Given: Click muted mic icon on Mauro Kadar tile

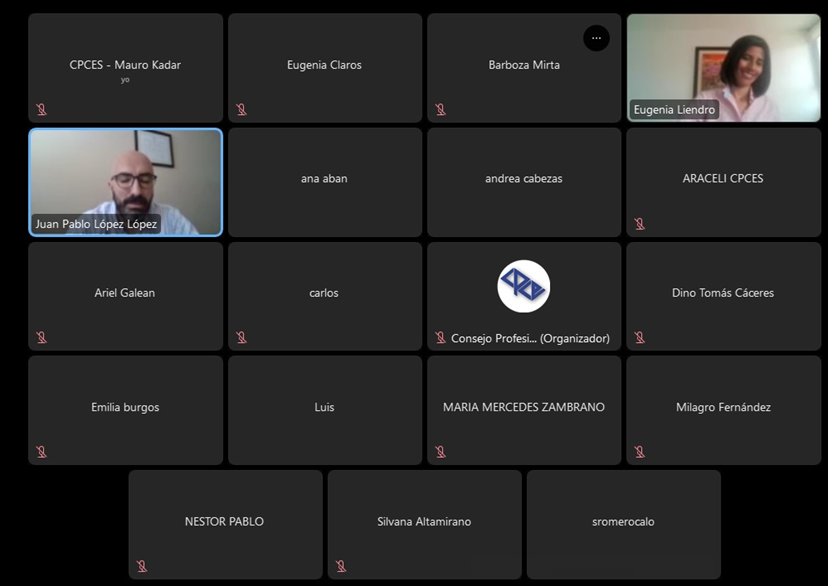Looking at the screenshot, I should pyautogui.click(x=41, y=109).
